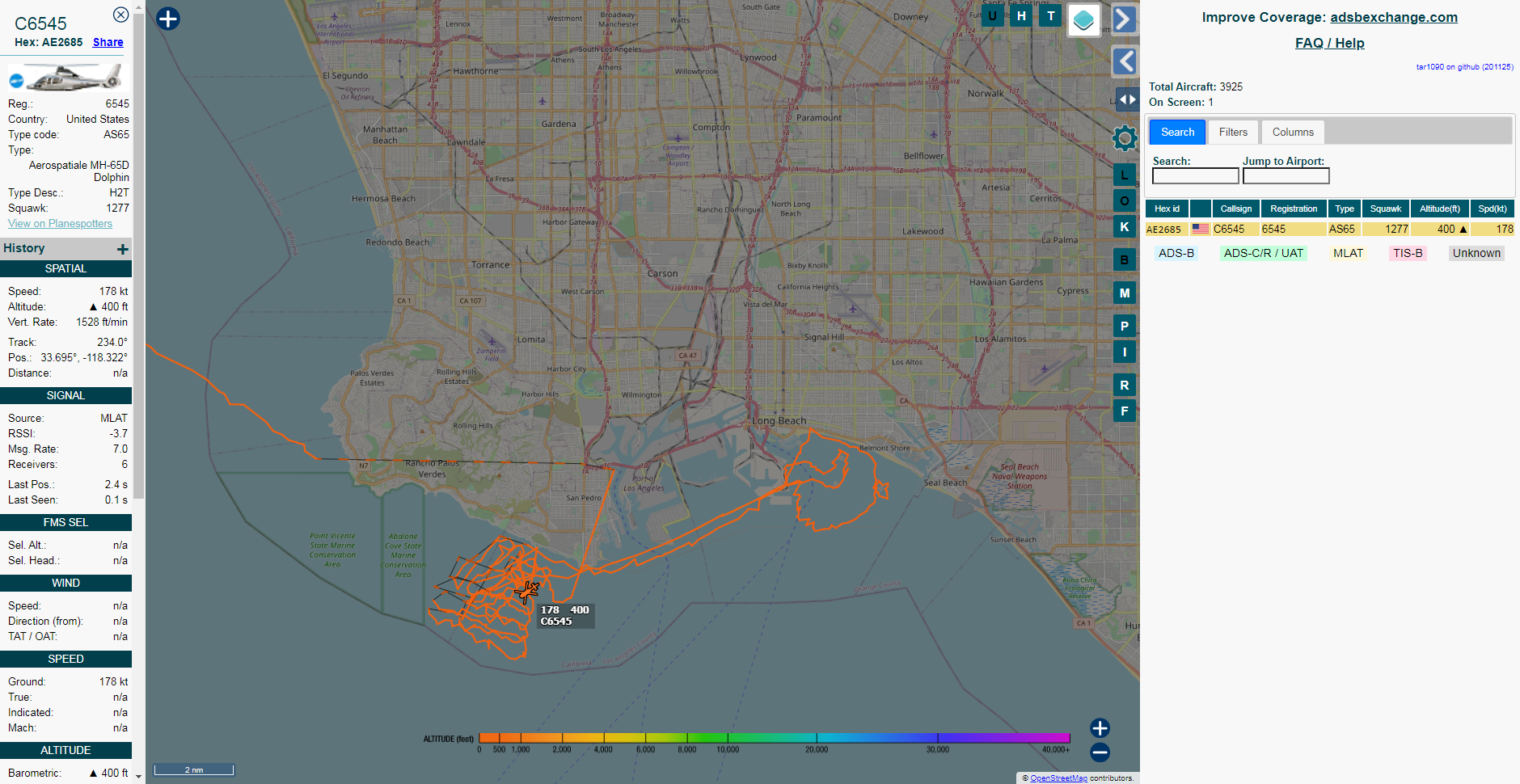1520x784 pixels.
Task: Click the left chevron sidebar button
Action: (1125, 61)
